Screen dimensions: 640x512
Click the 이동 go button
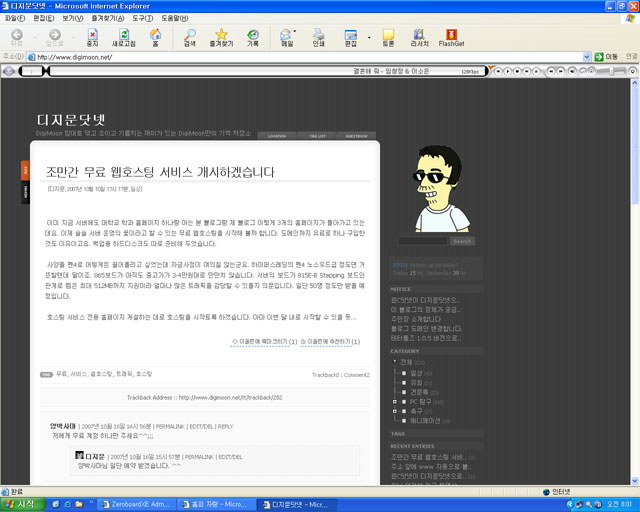606,57
